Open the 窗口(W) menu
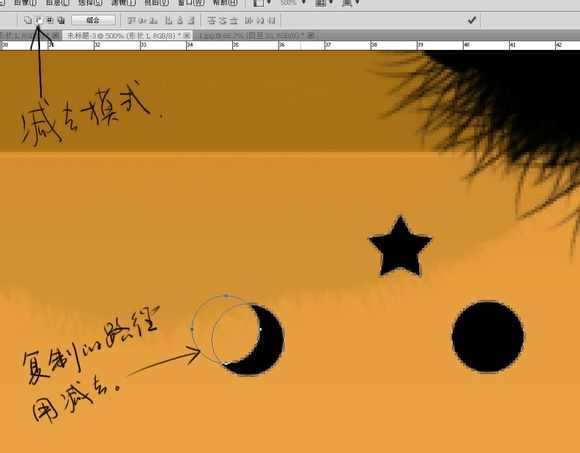 191,3
